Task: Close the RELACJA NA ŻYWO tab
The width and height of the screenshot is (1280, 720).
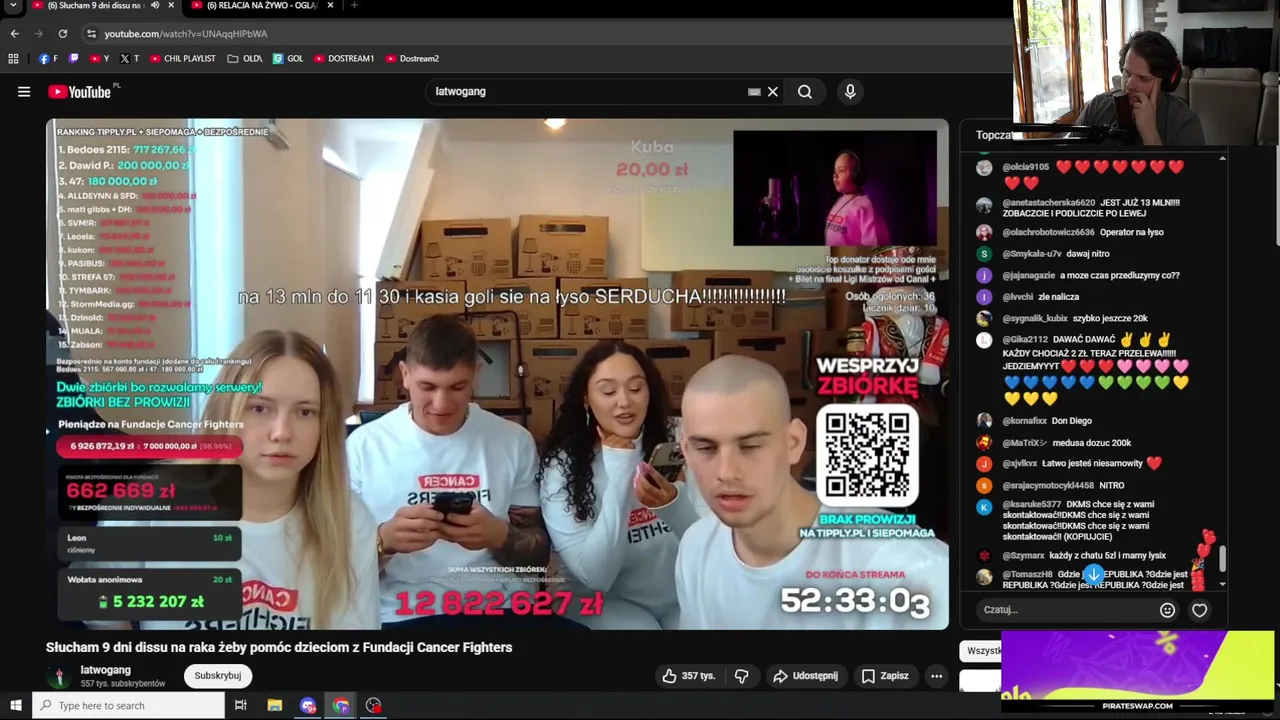Action: click(330, 6)
